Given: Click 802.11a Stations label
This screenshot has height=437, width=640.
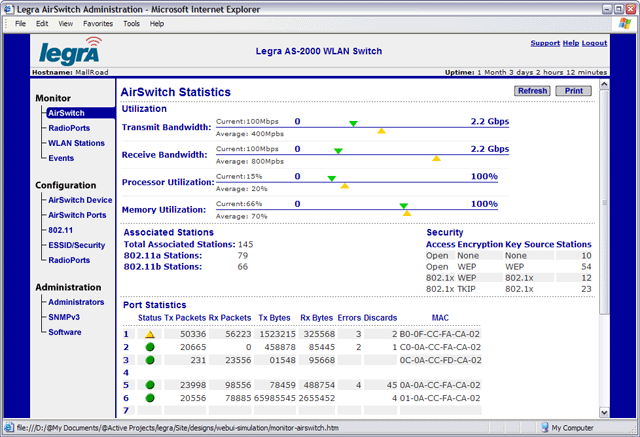Looking at the screenshot, I should coord(163,255).
